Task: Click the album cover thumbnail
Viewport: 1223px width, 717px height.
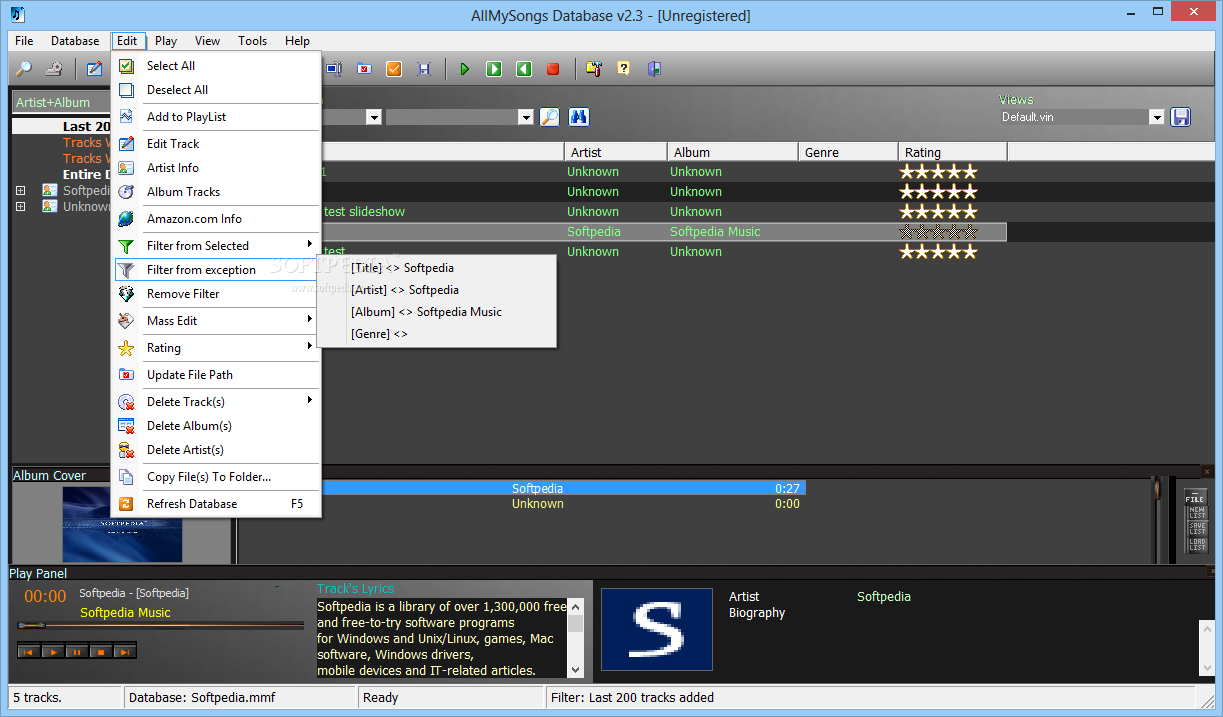Action: (123, 524)
